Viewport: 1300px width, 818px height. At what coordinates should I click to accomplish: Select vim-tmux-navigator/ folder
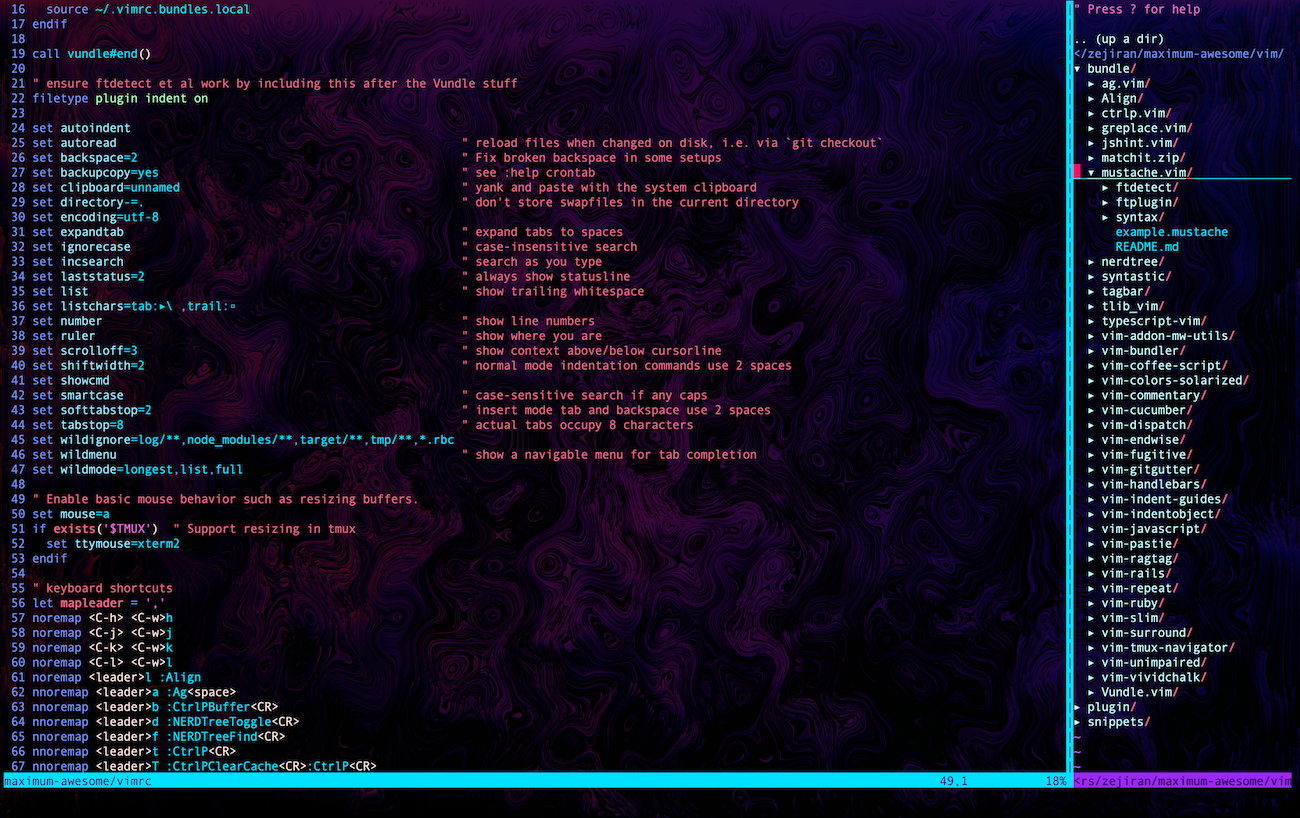[1168, 648]
